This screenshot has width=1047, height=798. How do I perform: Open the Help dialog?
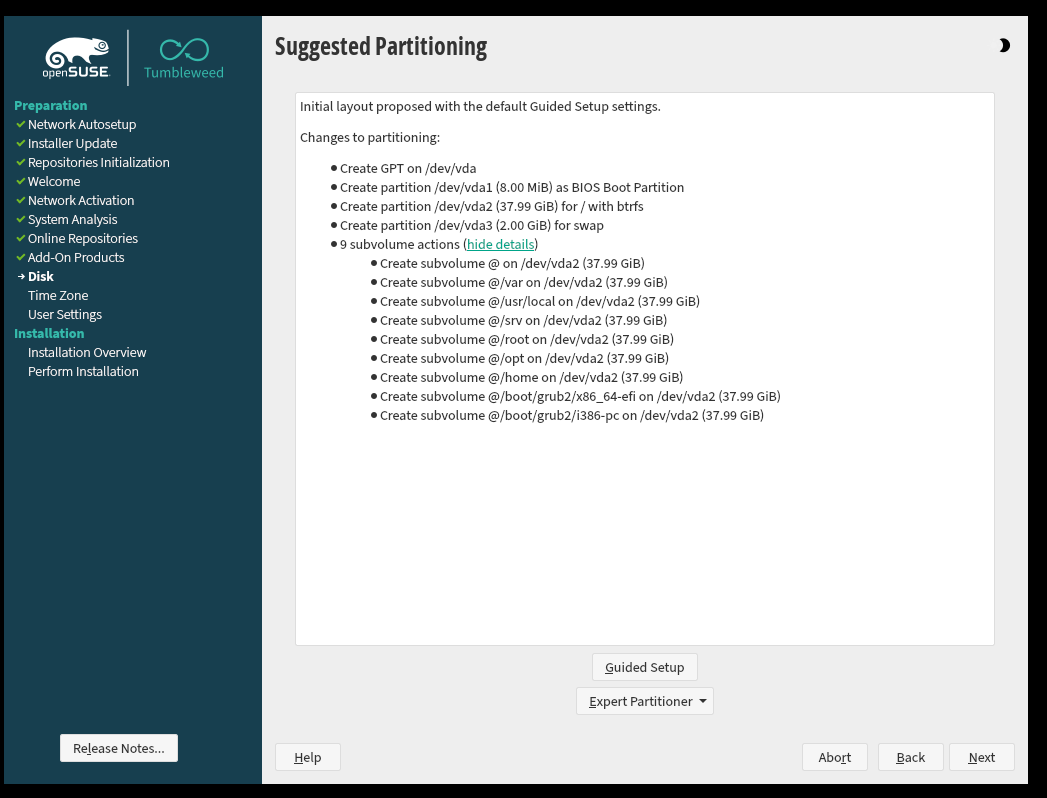coord(307,757)
